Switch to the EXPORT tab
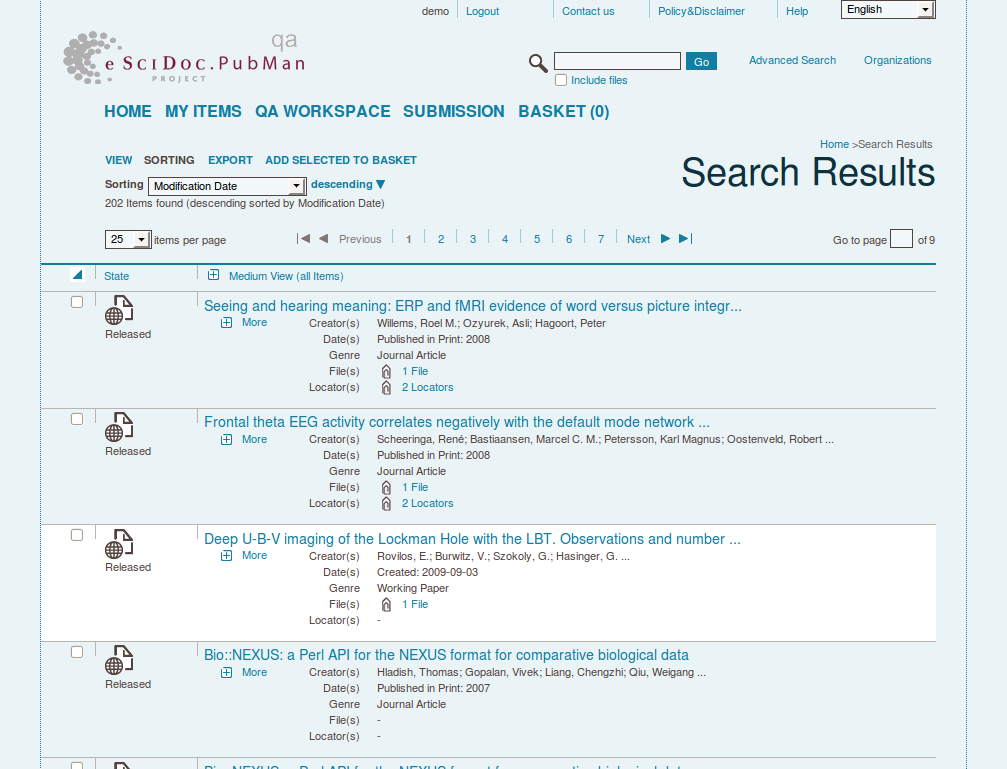Viewport: 1007px width, 769px height. (230, 160)
